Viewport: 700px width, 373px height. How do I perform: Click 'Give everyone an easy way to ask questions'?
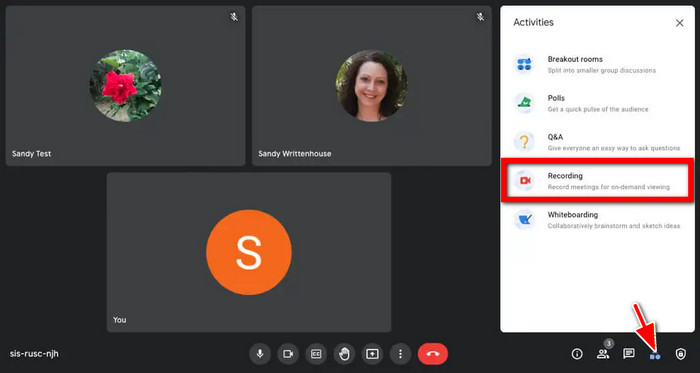click(614, 148)
